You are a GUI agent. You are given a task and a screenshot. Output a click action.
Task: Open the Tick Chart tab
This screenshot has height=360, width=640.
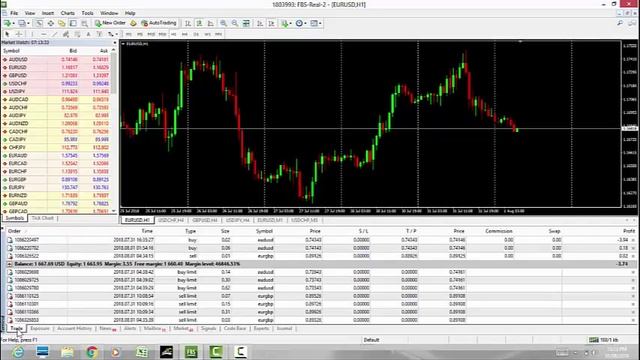(42, 218)
